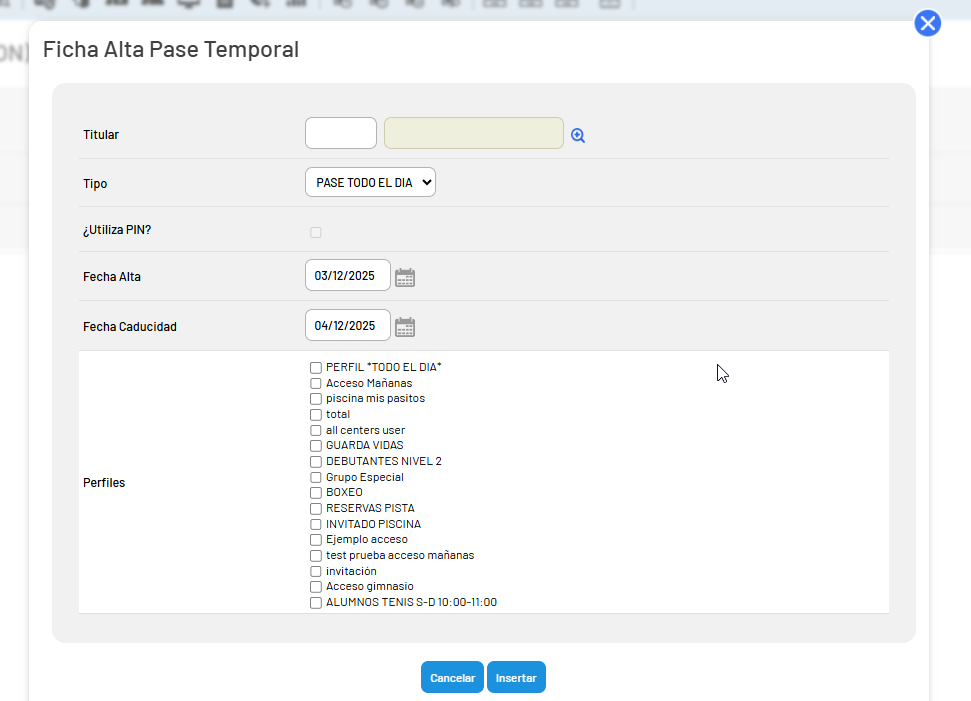This screenshot has width=971, height=701.
Task: Open the Fecha Alta calendar picker
Action: [405, 277]
